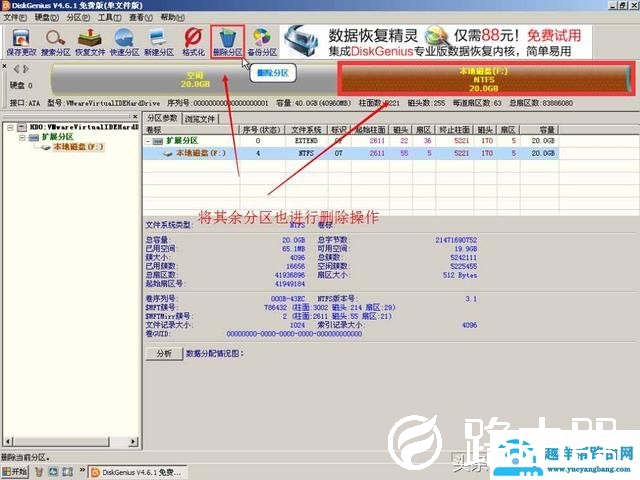Collapse 扩展分区 row in the partition table

click(x=148, y=141)
